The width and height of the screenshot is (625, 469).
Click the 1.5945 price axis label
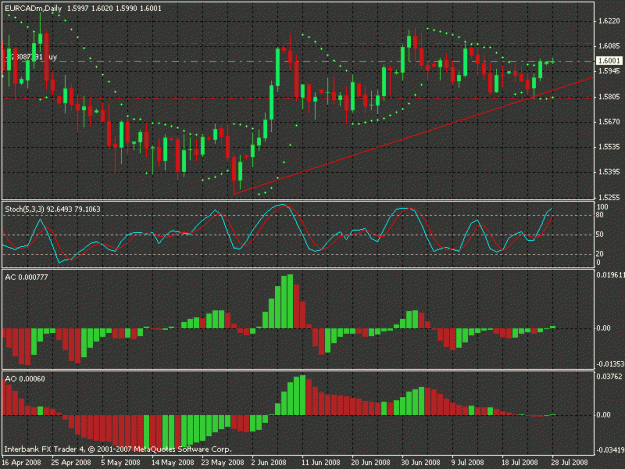[609, 71]
